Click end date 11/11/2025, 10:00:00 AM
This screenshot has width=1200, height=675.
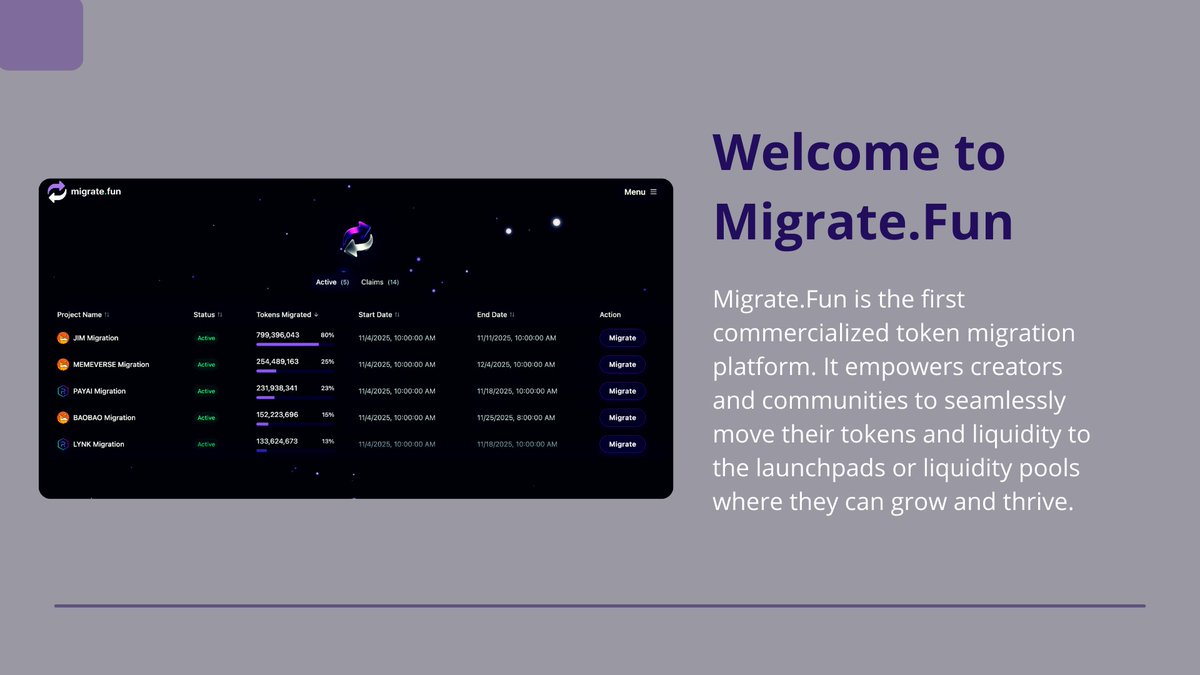coord(516,338)
